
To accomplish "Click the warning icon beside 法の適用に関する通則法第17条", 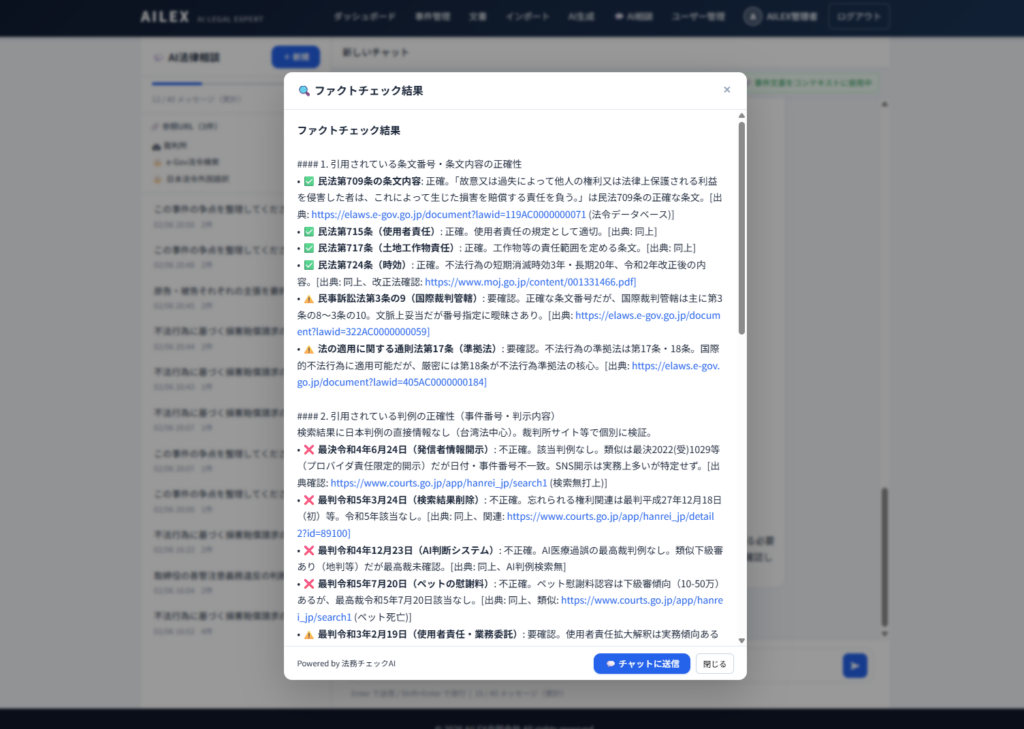I will tap(309, 349).
